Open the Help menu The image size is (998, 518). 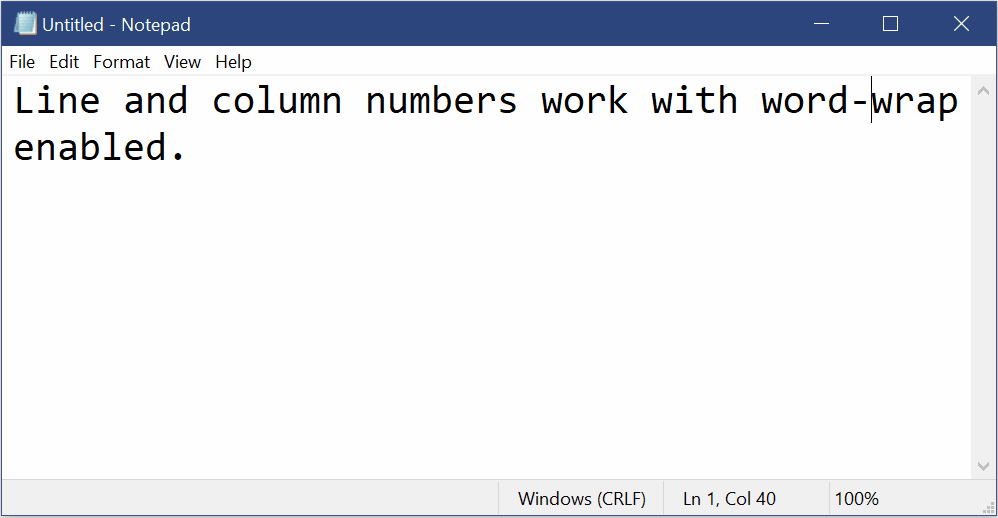pyautogui.click(x=233, y=62)
